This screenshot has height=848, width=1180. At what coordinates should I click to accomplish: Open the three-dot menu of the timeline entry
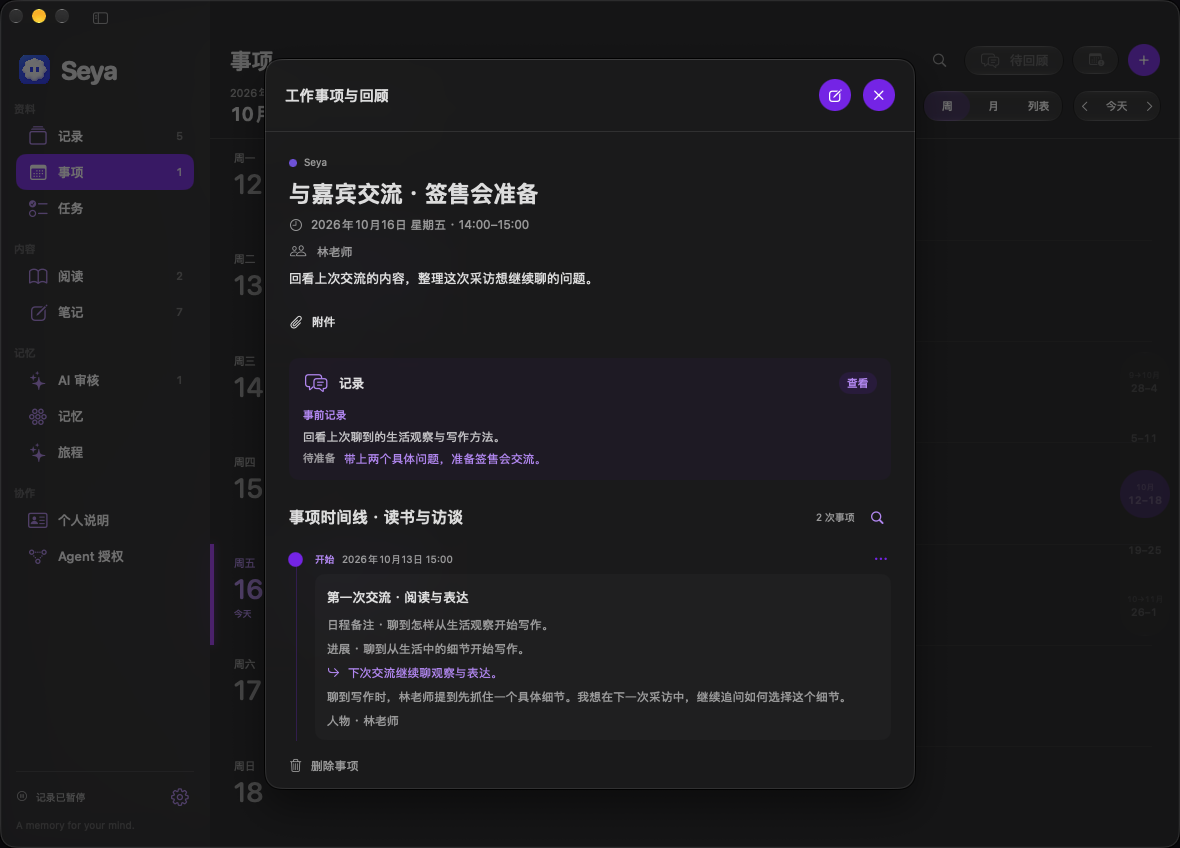pos(880,559)
